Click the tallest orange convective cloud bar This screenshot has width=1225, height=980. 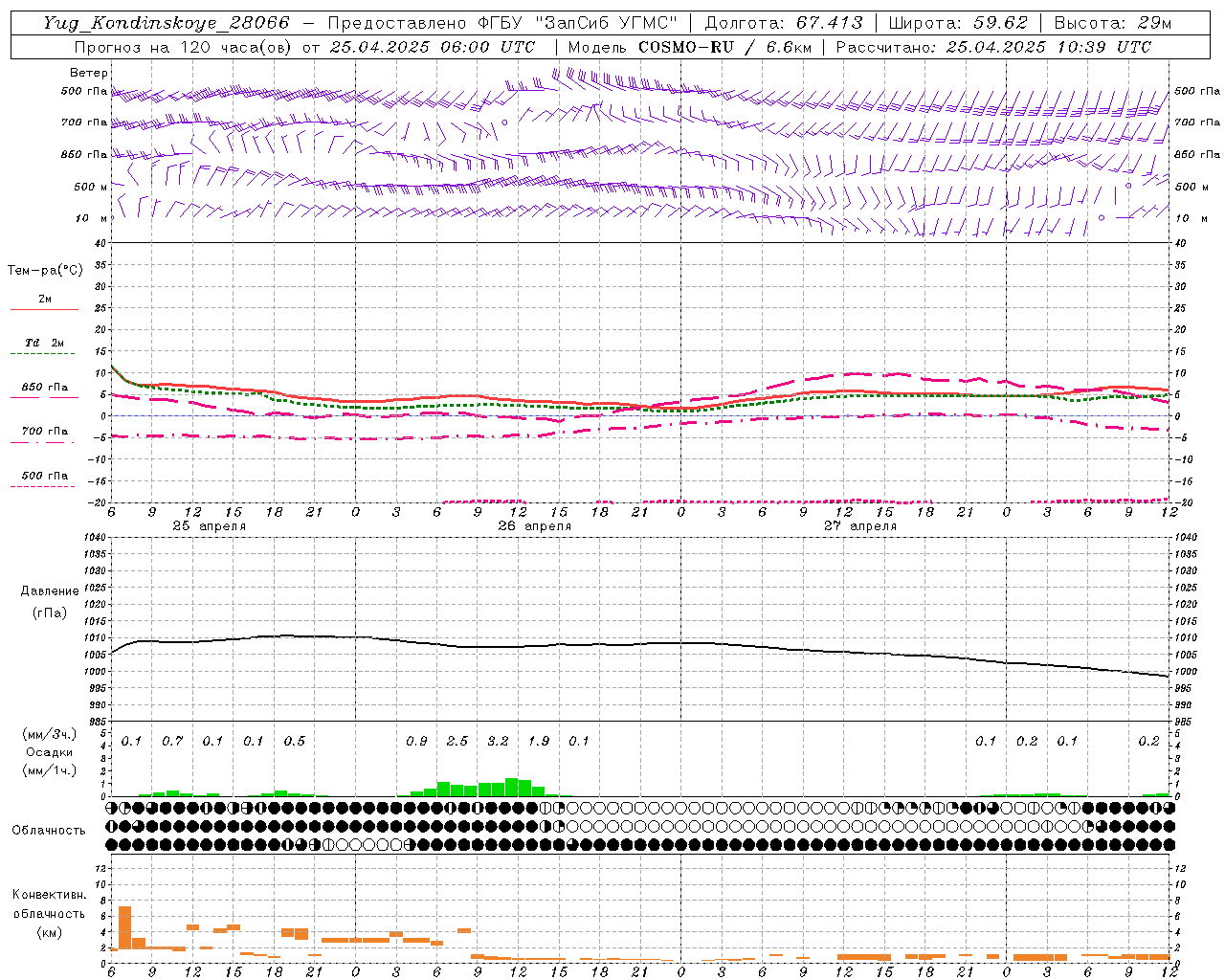(x=124, y=927)
